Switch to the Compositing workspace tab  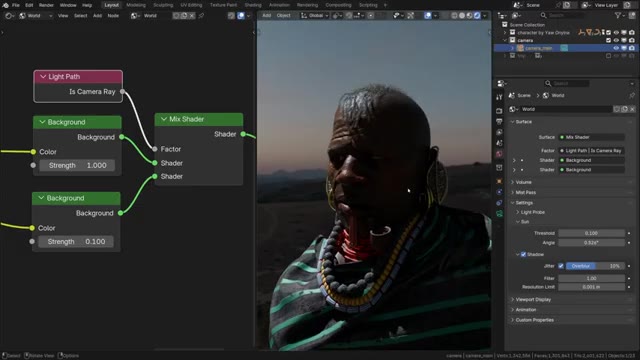tap(338, 5)
